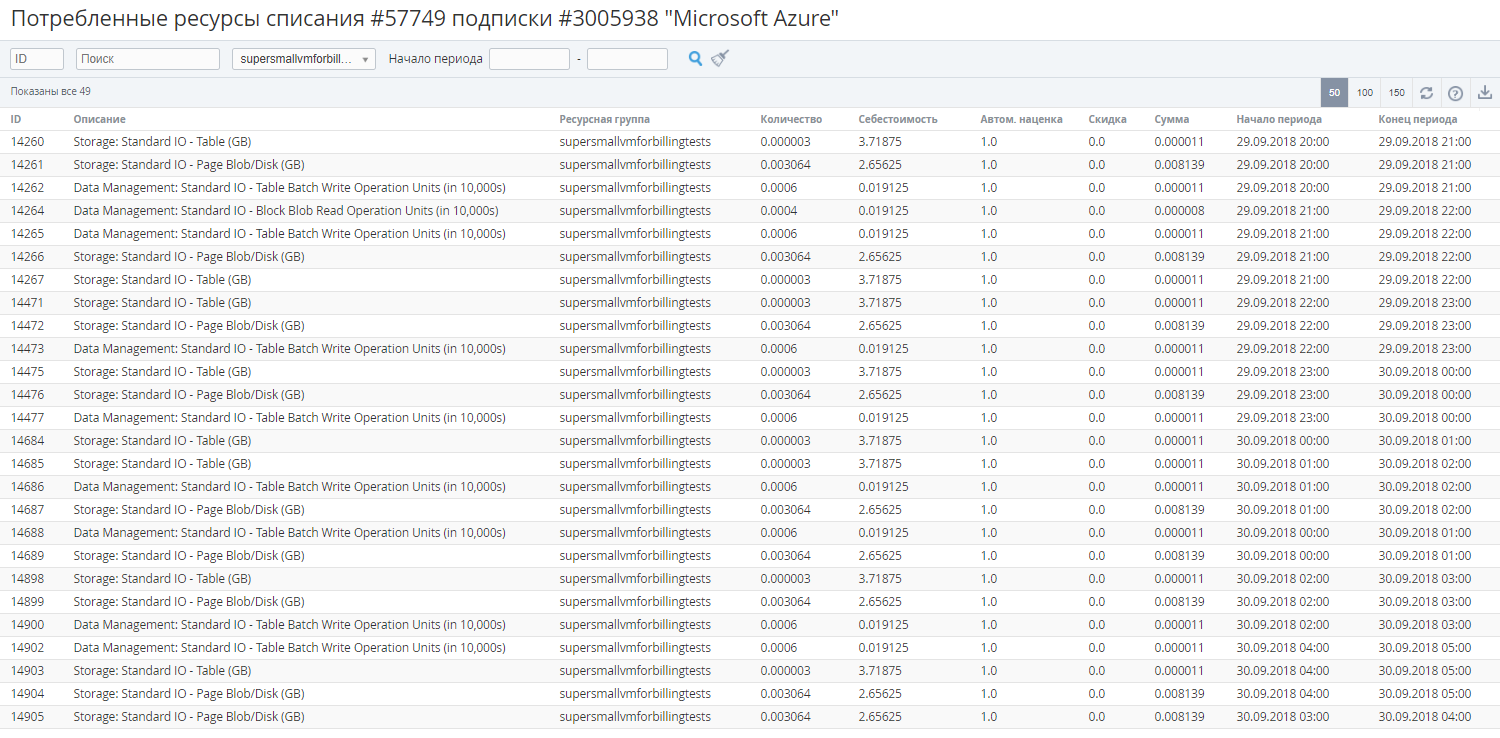Click the sum 0.008139 in row 14689

click(1179, 556)
